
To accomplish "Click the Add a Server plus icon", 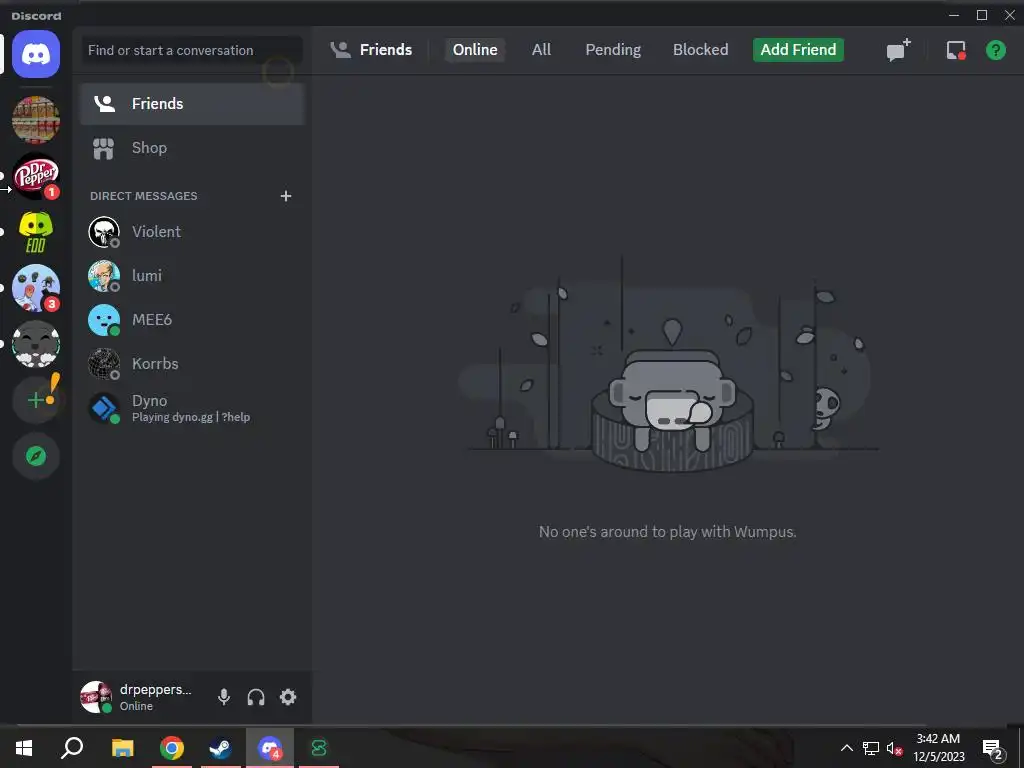I will click(36, 400).
